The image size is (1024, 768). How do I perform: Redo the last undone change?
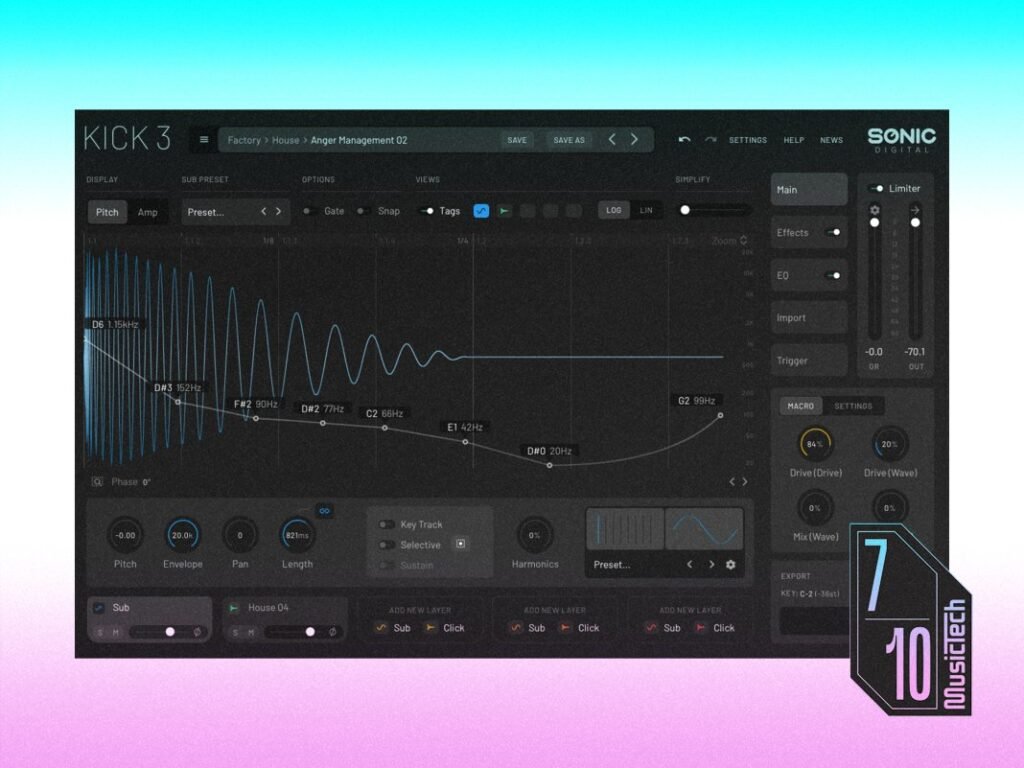(711, 140)
